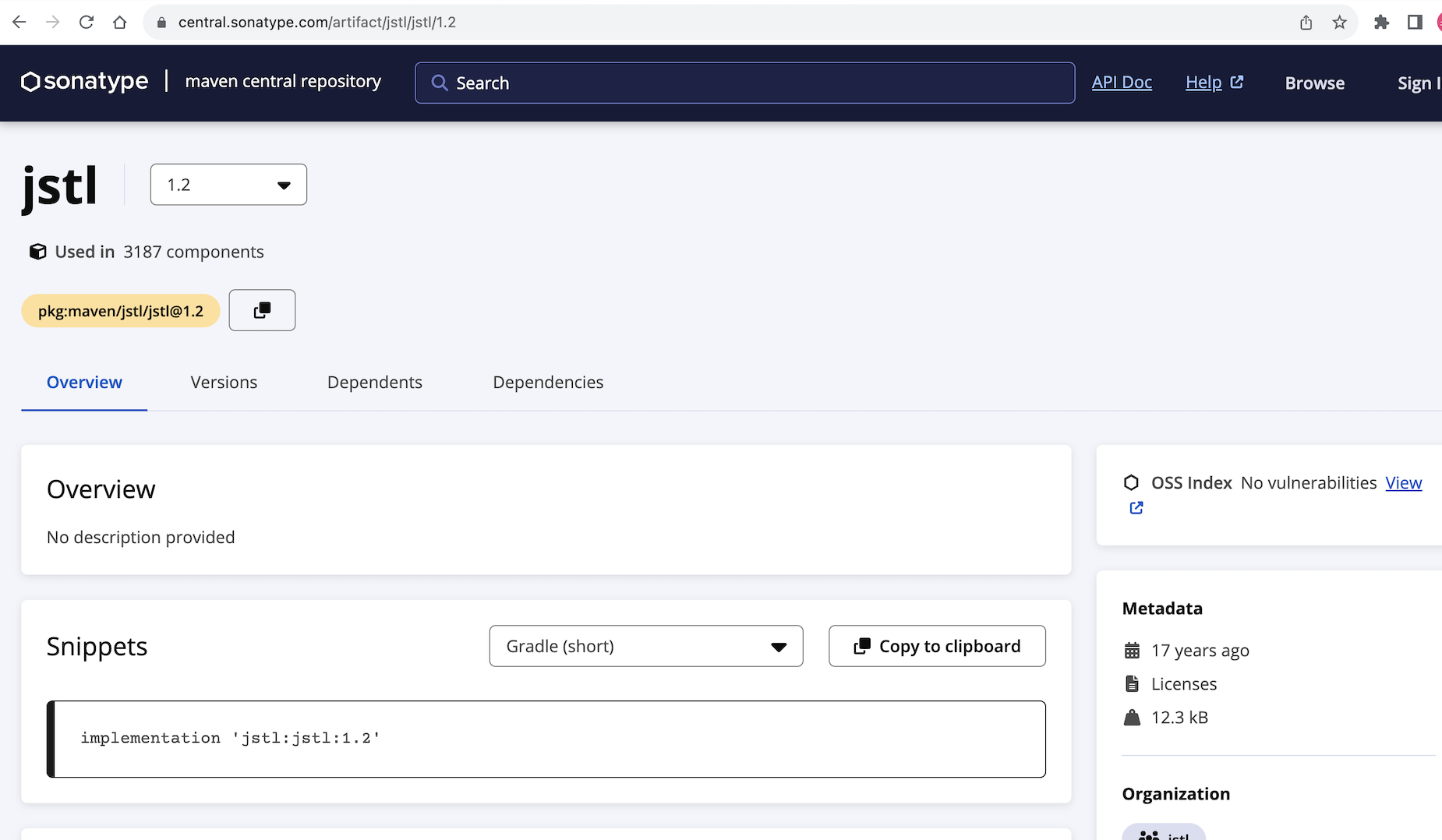Click the OSS Index hexagon icon
Viewport: 1442px width, 840px height.
click(x=1131, y=482)
